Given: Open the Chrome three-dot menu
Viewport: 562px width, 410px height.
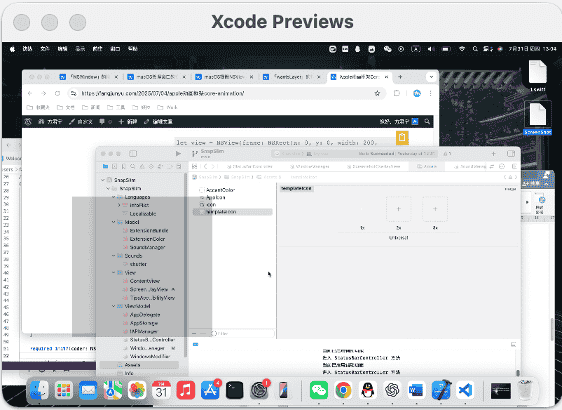Looking at the screenshot, I should pyautogui.click(x=430, y=94).
